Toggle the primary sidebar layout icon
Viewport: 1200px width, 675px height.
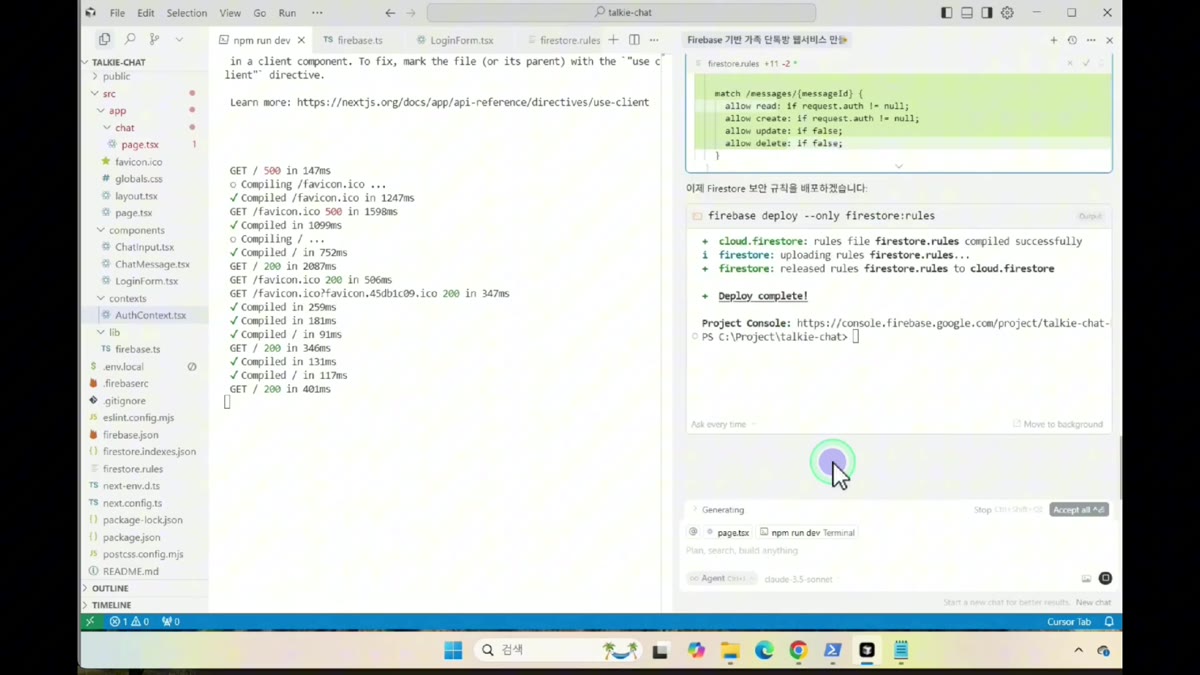click(x=947, y=13)
